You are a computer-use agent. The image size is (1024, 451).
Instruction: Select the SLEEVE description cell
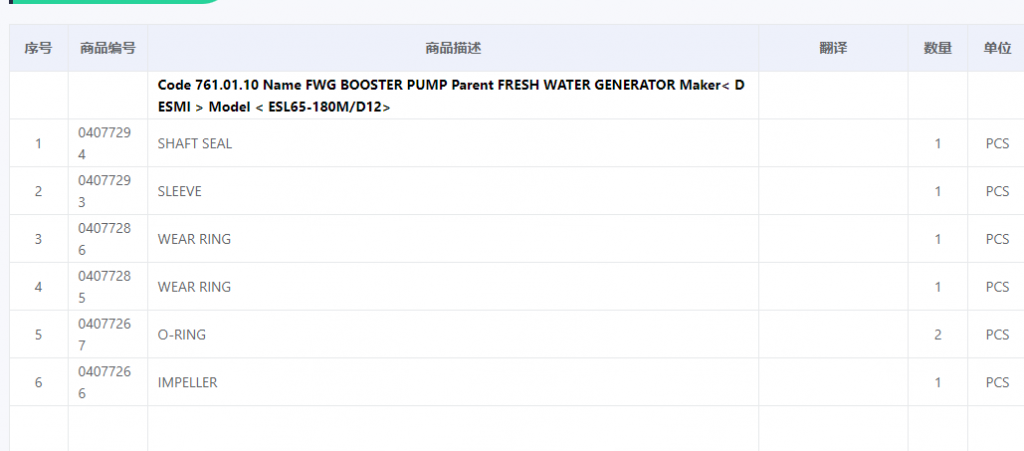pos(180,191)
